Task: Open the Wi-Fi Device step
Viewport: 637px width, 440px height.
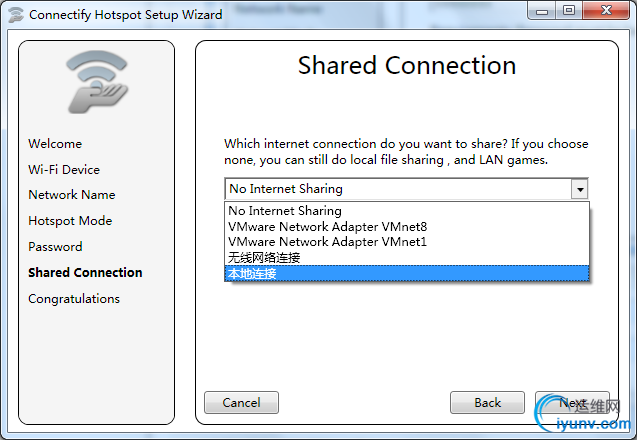Action: tap(64, 169)
